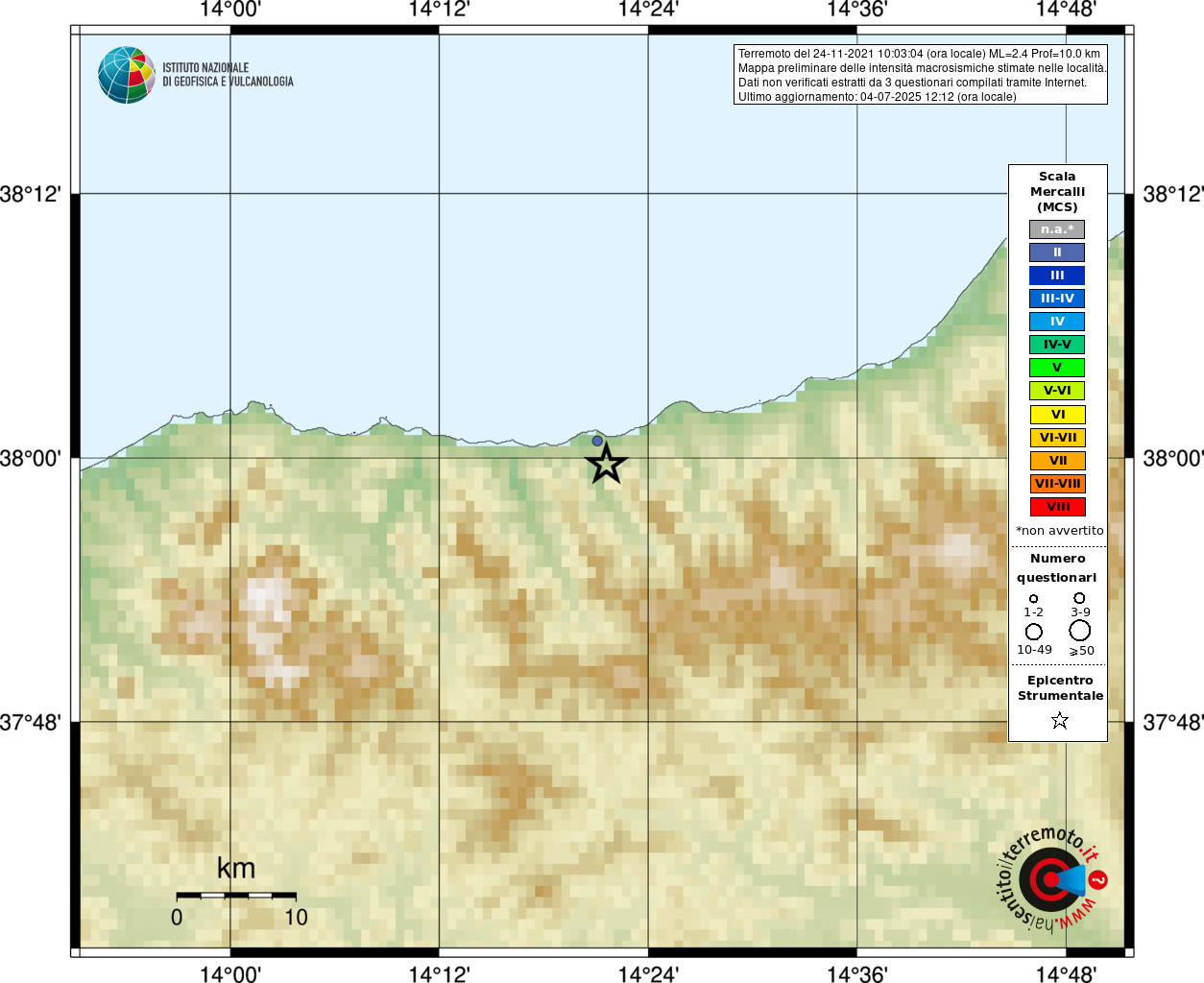Click the intensity II legend swatch

1057,252
